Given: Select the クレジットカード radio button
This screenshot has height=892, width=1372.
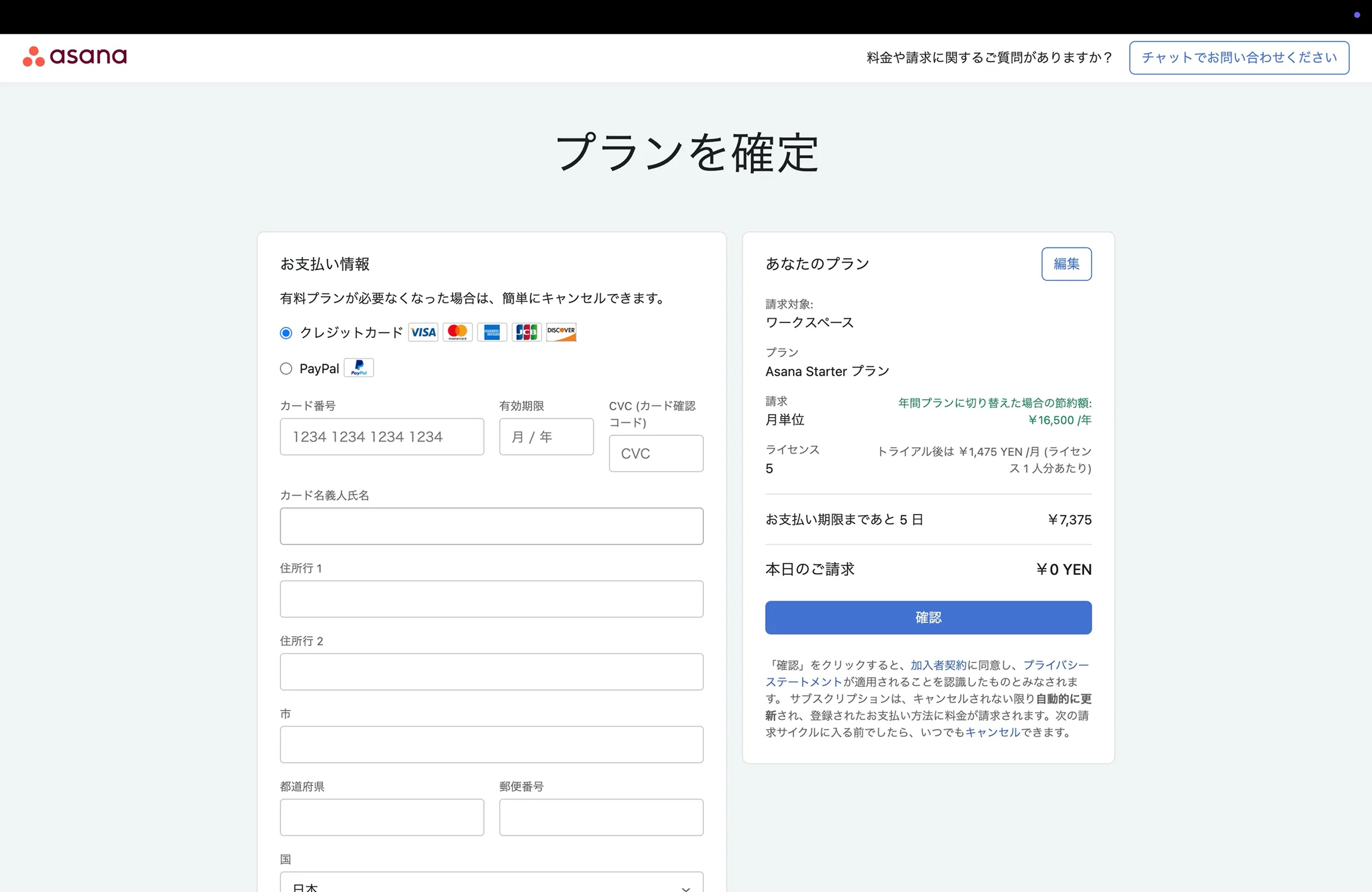Looking at the screenshot, I should coord(286,333).
